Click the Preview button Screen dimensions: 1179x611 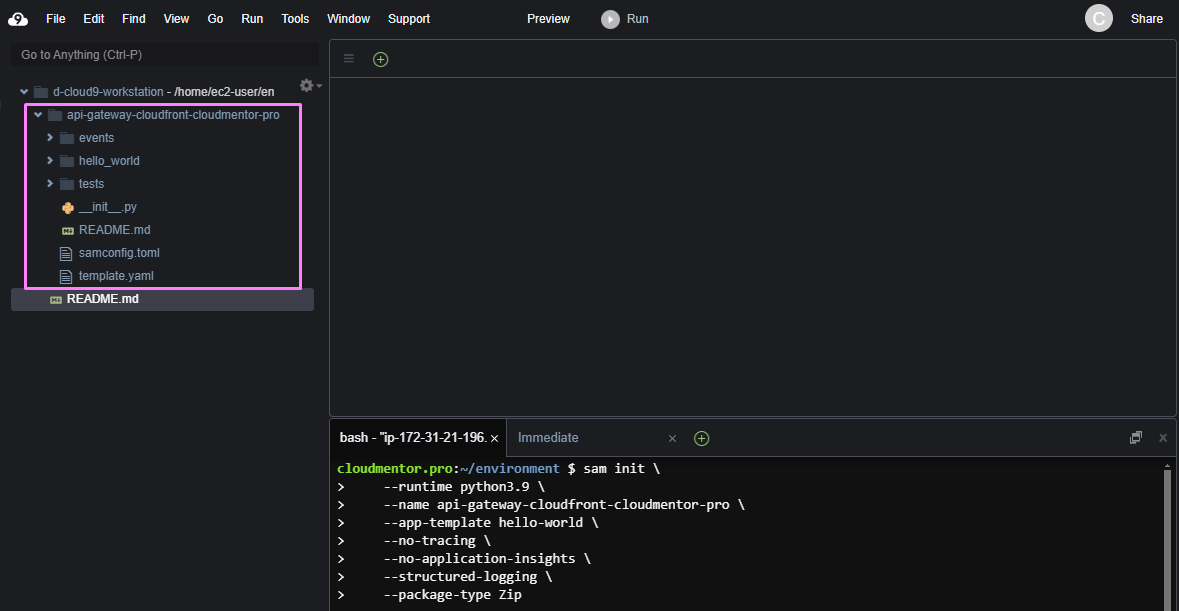click(x=548, y=19)
